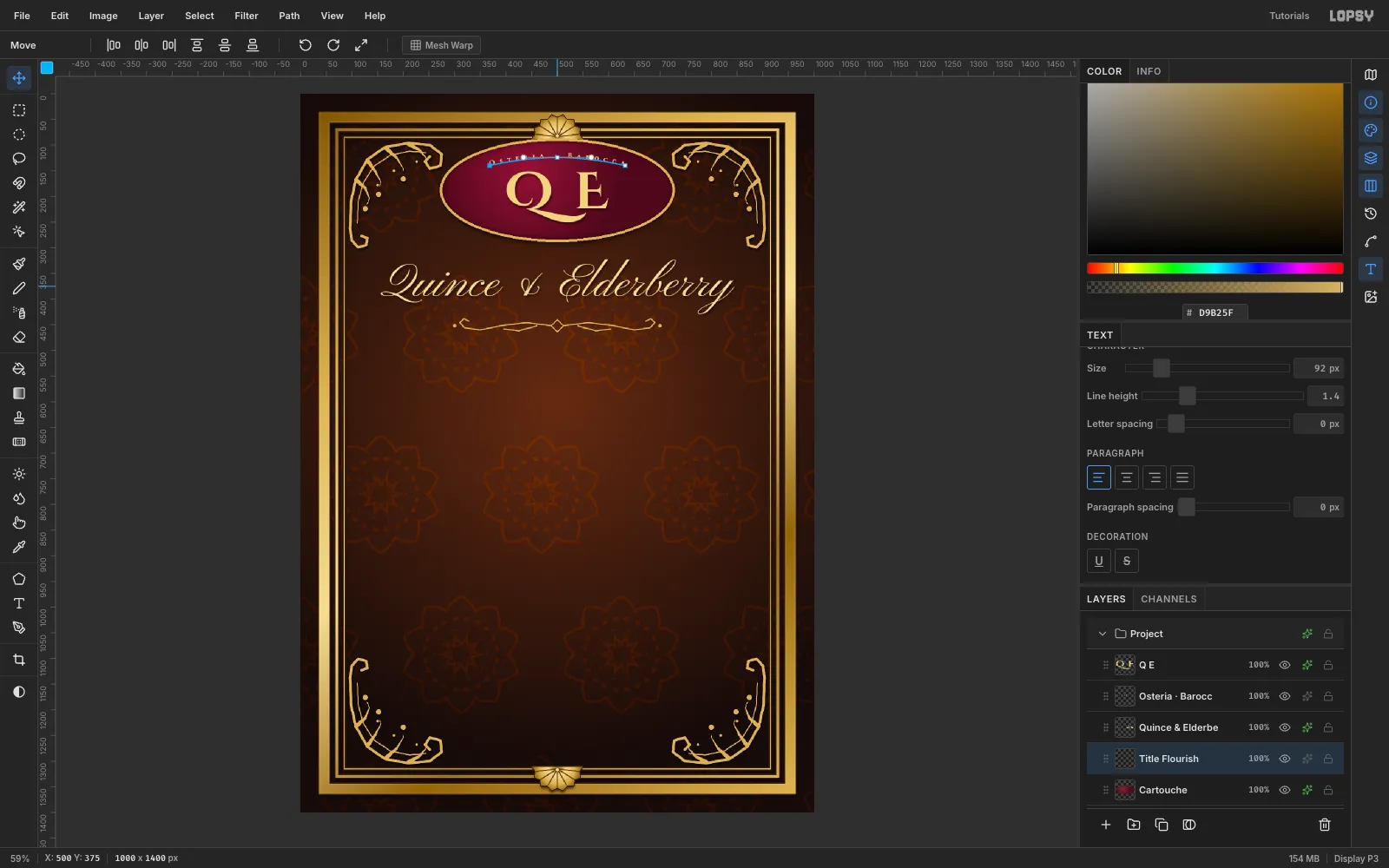Toggle lock on Q E layer

(1328, 665)
